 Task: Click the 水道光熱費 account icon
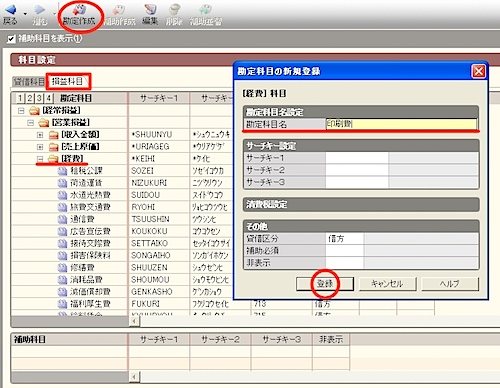[62, 195]
